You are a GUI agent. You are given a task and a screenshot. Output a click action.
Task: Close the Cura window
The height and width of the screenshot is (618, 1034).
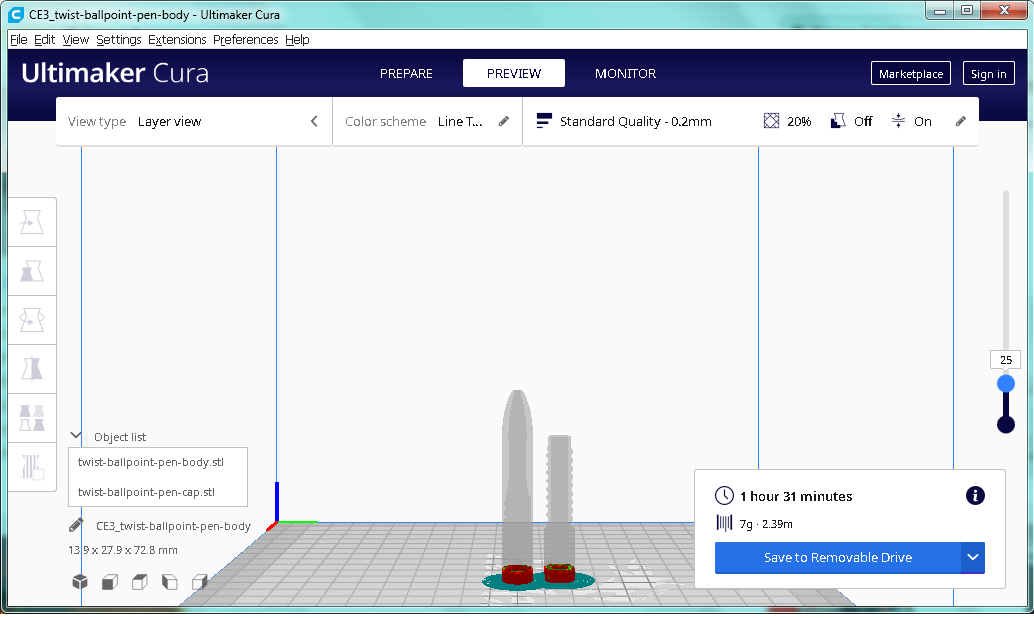(1004, 11)
